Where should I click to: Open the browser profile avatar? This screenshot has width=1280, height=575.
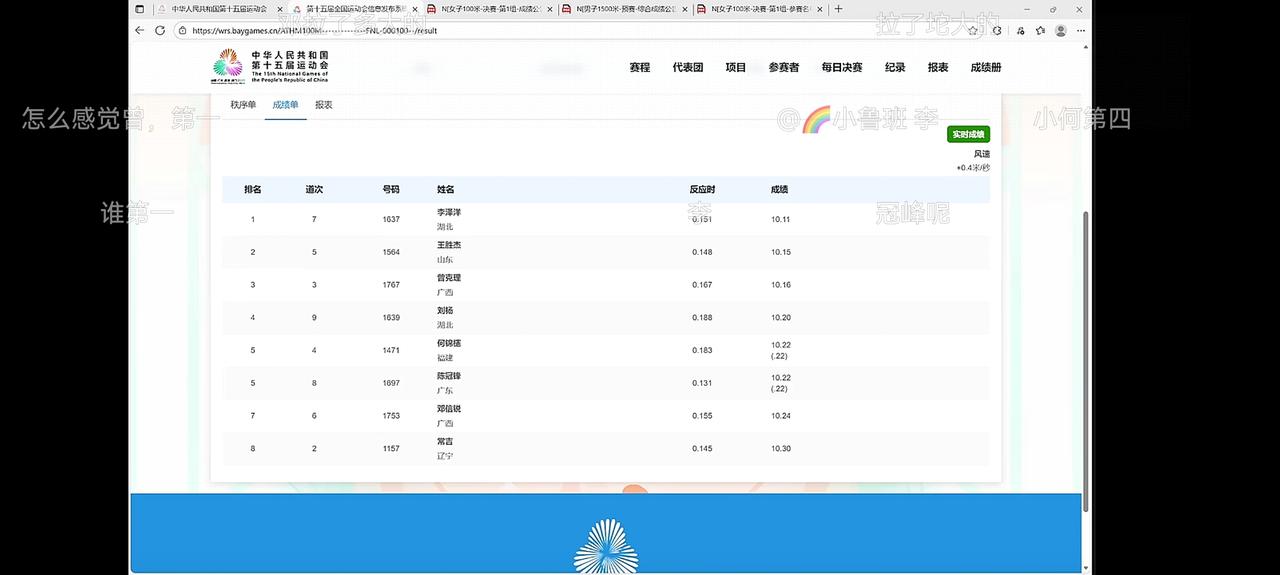[1061, 30]
